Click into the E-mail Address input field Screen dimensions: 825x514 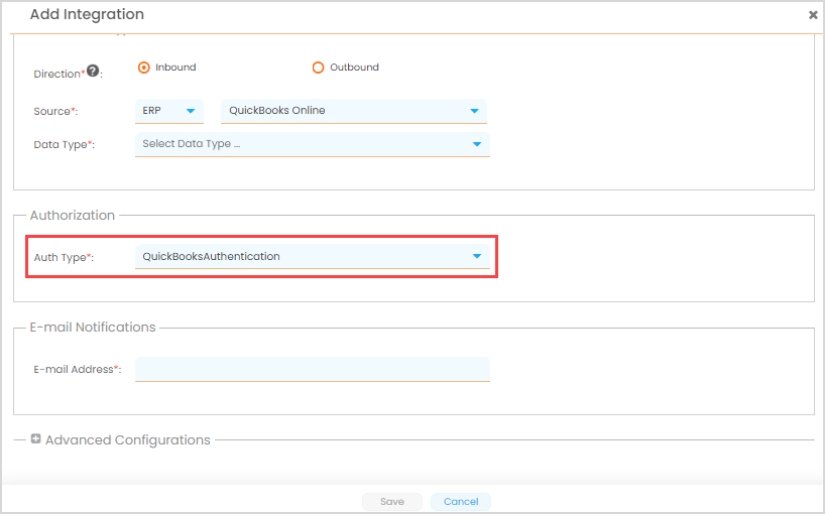point(312,369)
